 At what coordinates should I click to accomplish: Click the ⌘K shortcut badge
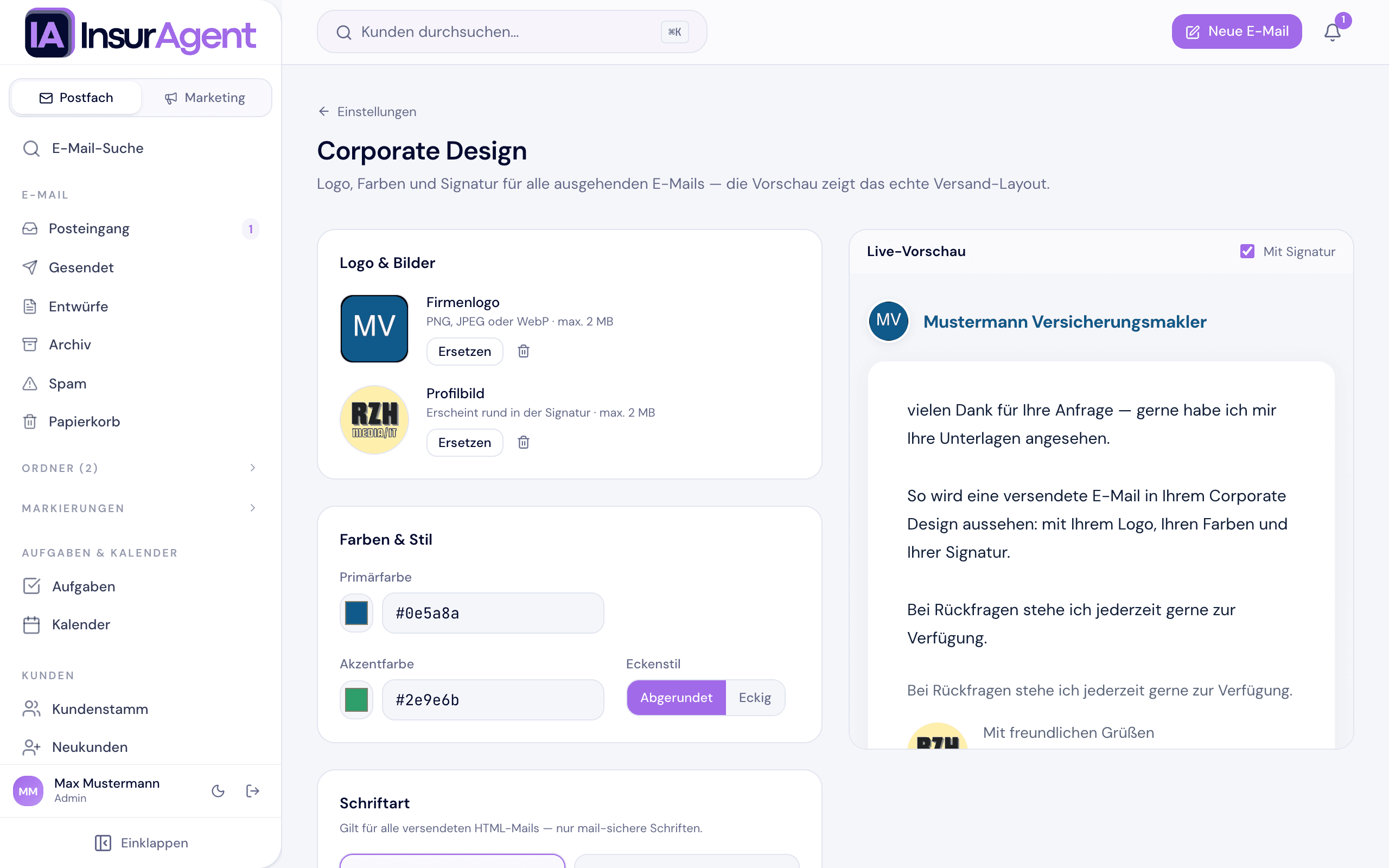click(x=675, y=32)
